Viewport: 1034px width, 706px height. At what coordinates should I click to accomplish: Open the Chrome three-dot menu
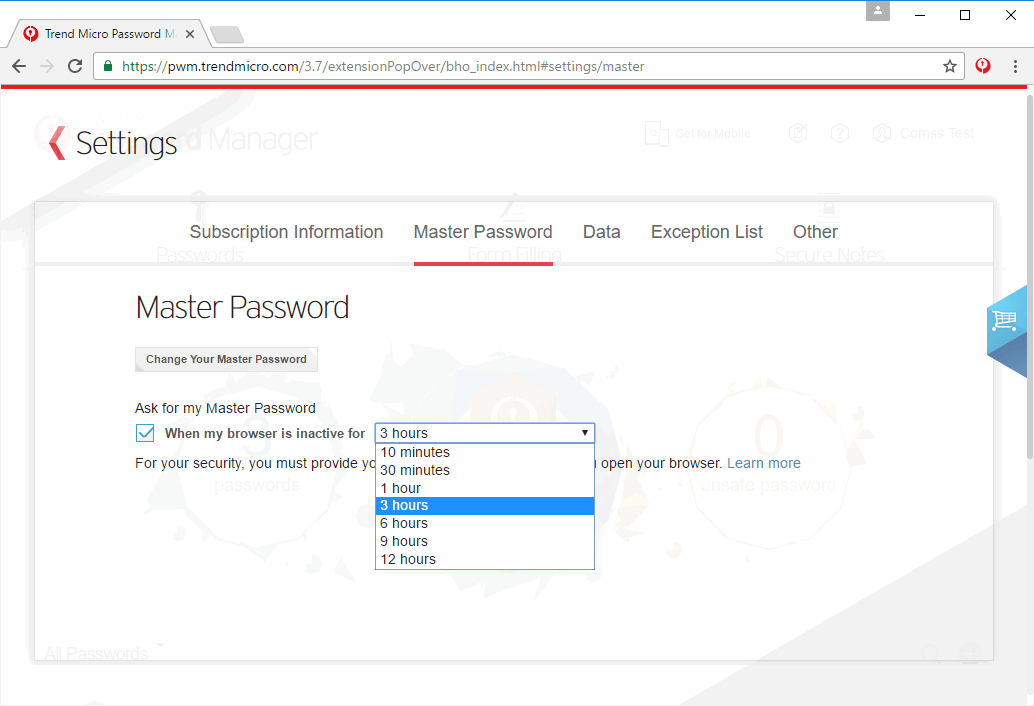coord(1016,66)
